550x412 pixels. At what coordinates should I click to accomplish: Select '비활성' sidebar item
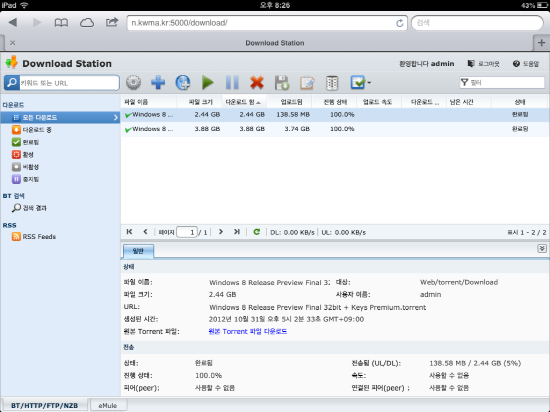click(x=25, y=167)
